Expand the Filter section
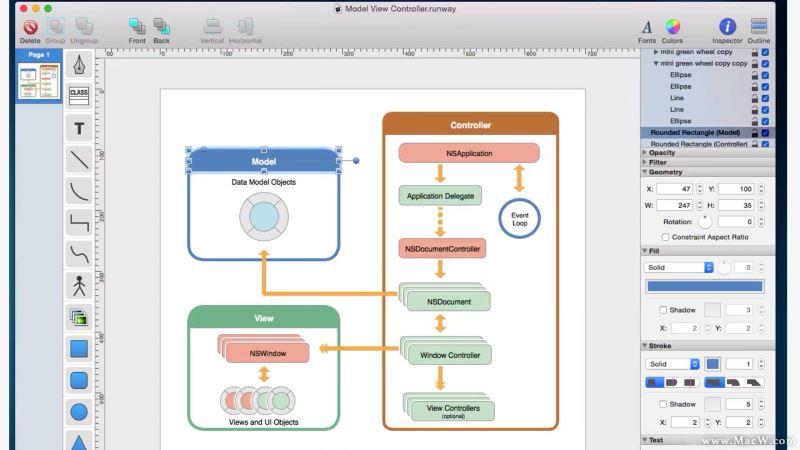Viewport: 800px width, 450px height. pos(644,162)
